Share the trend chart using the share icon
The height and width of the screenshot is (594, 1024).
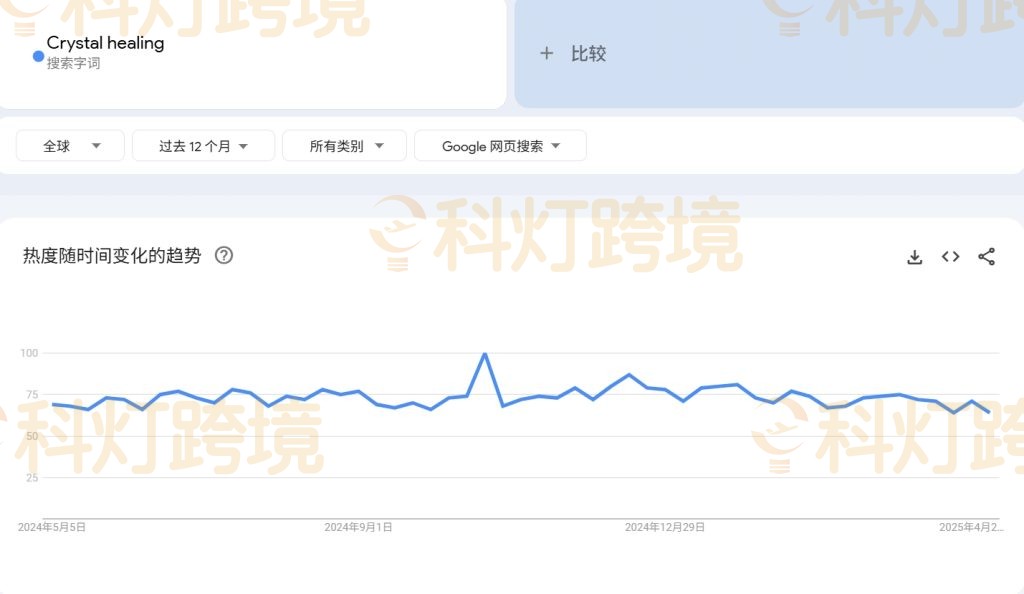coord(986,257)
